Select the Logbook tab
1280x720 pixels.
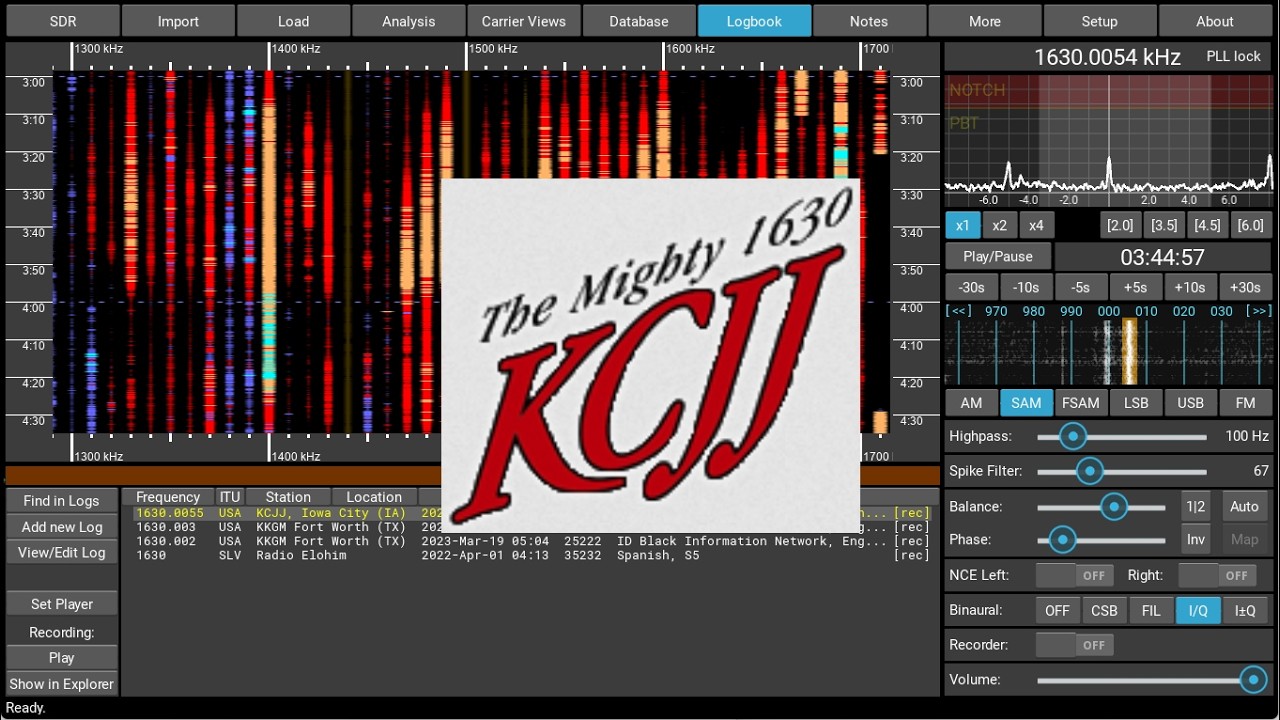pyautogui.click(x=754, y=21)
